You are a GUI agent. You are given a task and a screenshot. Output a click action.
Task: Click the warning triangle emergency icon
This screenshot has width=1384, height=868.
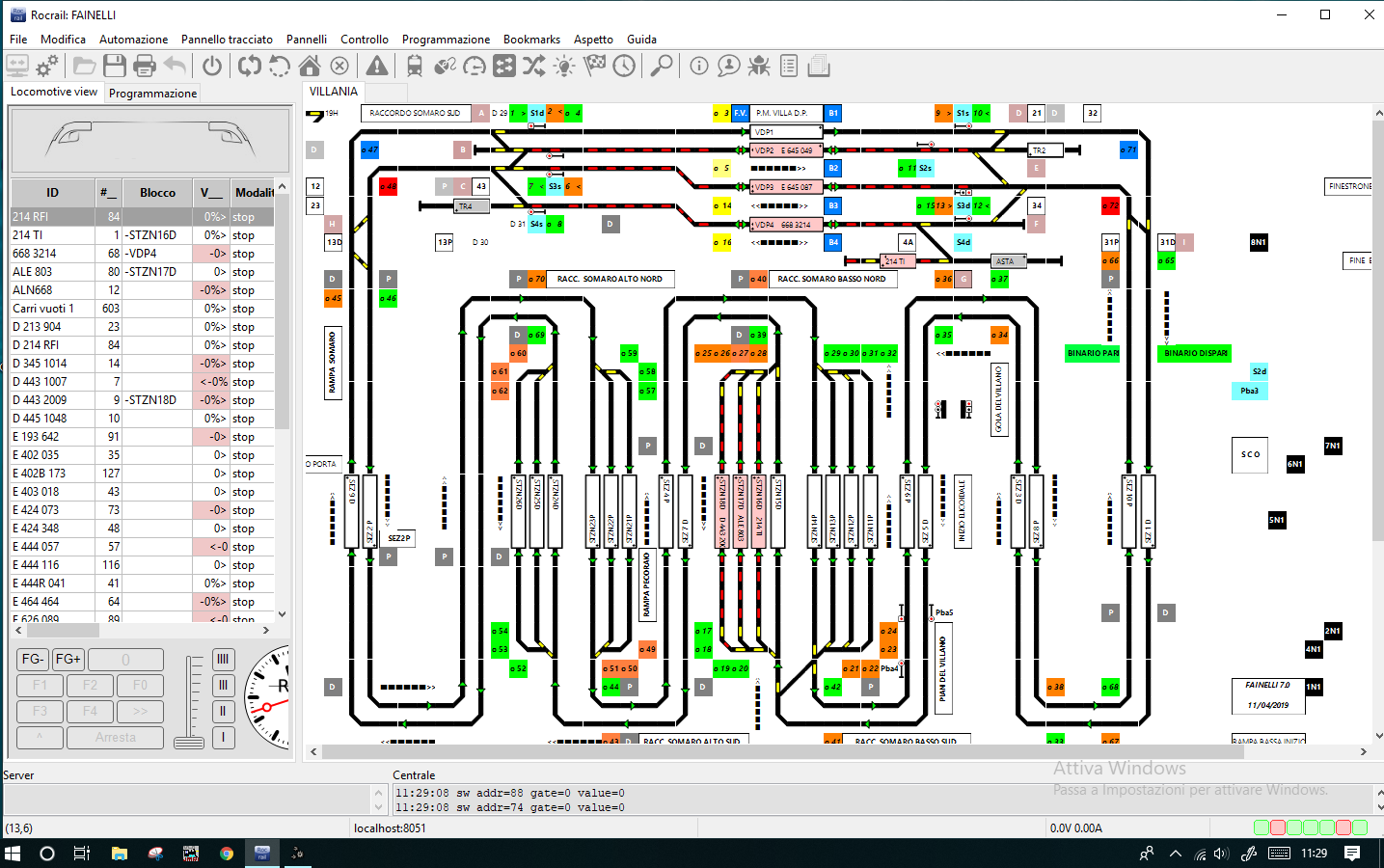(x=377, y=66)
